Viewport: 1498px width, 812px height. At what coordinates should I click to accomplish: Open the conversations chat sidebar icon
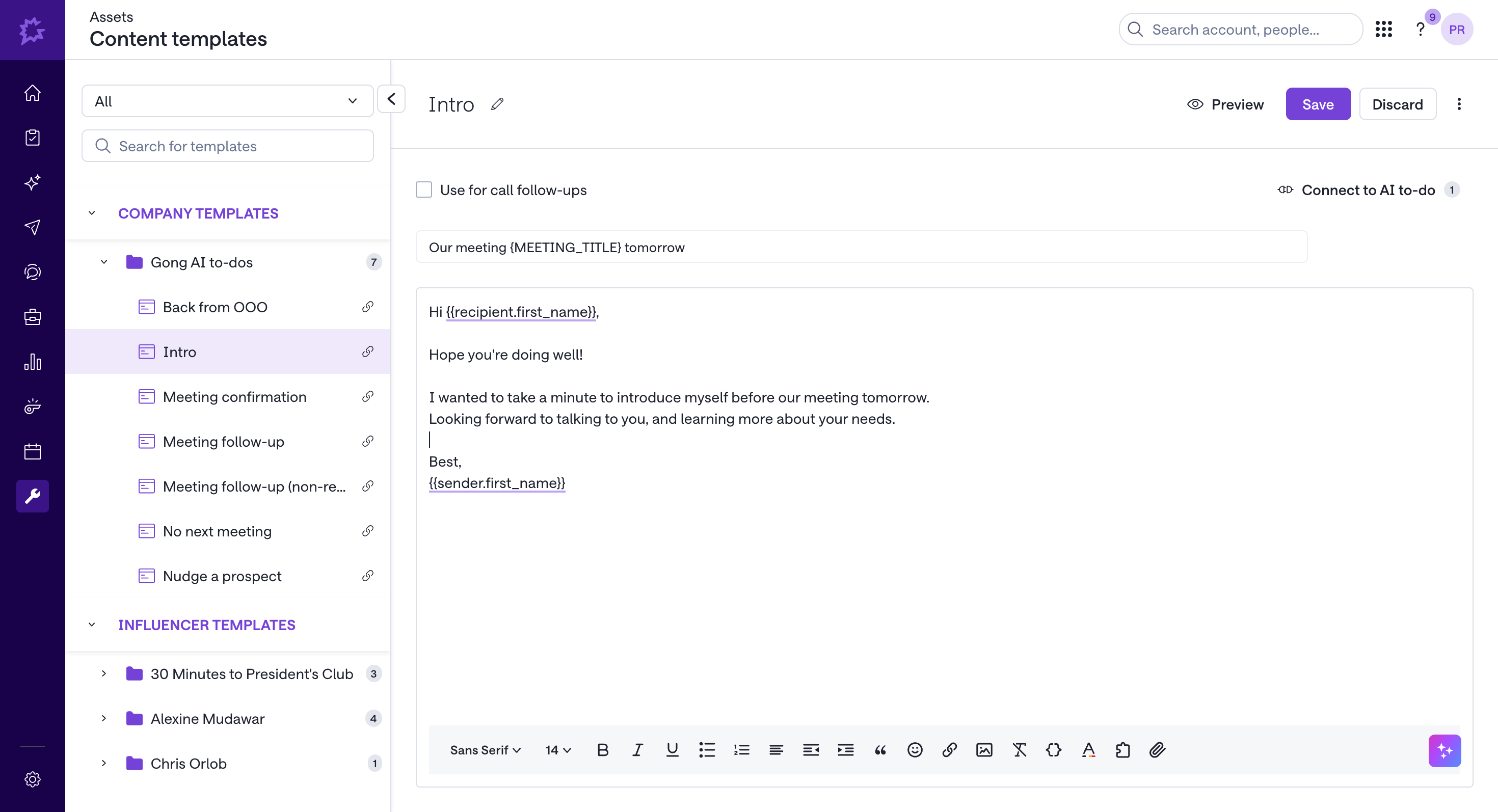coord(33,272)
